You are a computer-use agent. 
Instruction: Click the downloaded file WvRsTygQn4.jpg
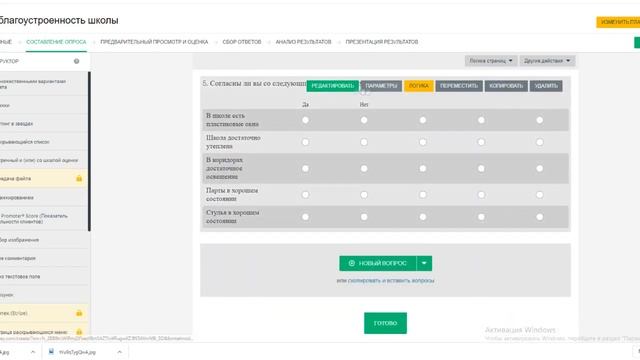tap(78, 352)
